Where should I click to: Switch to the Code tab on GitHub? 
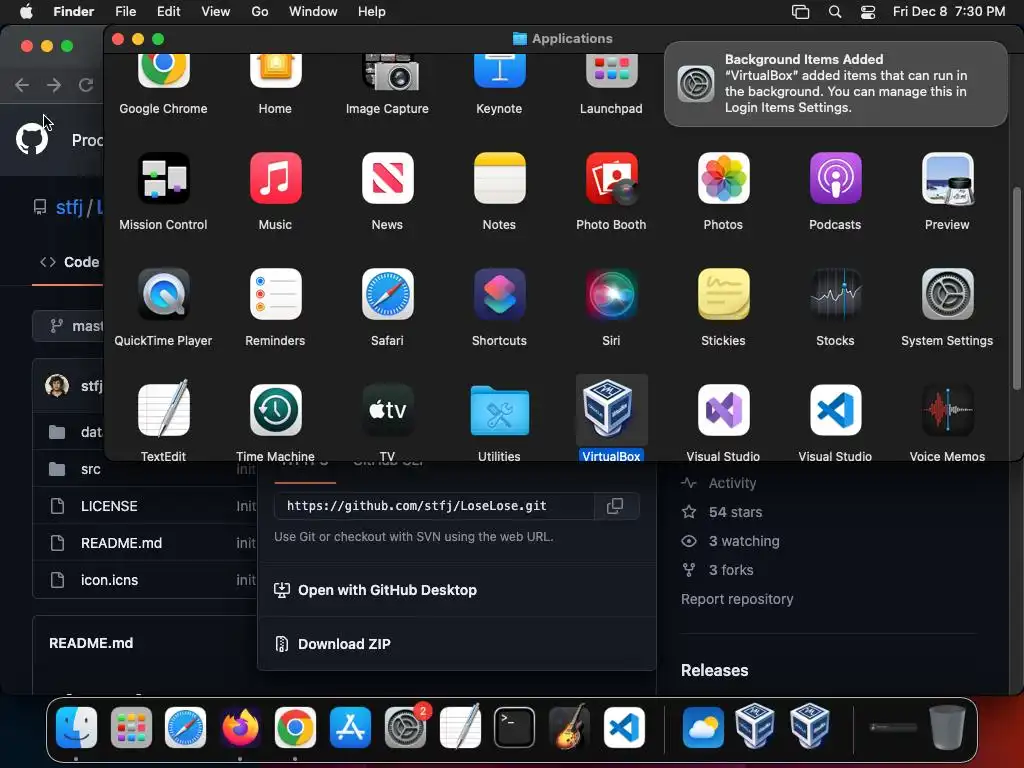pos(70,262)
